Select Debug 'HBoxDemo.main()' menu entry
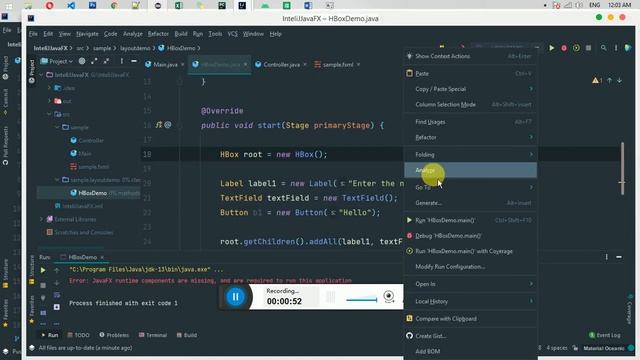Screen dimensions: 640x360 (x=470, y=236)
